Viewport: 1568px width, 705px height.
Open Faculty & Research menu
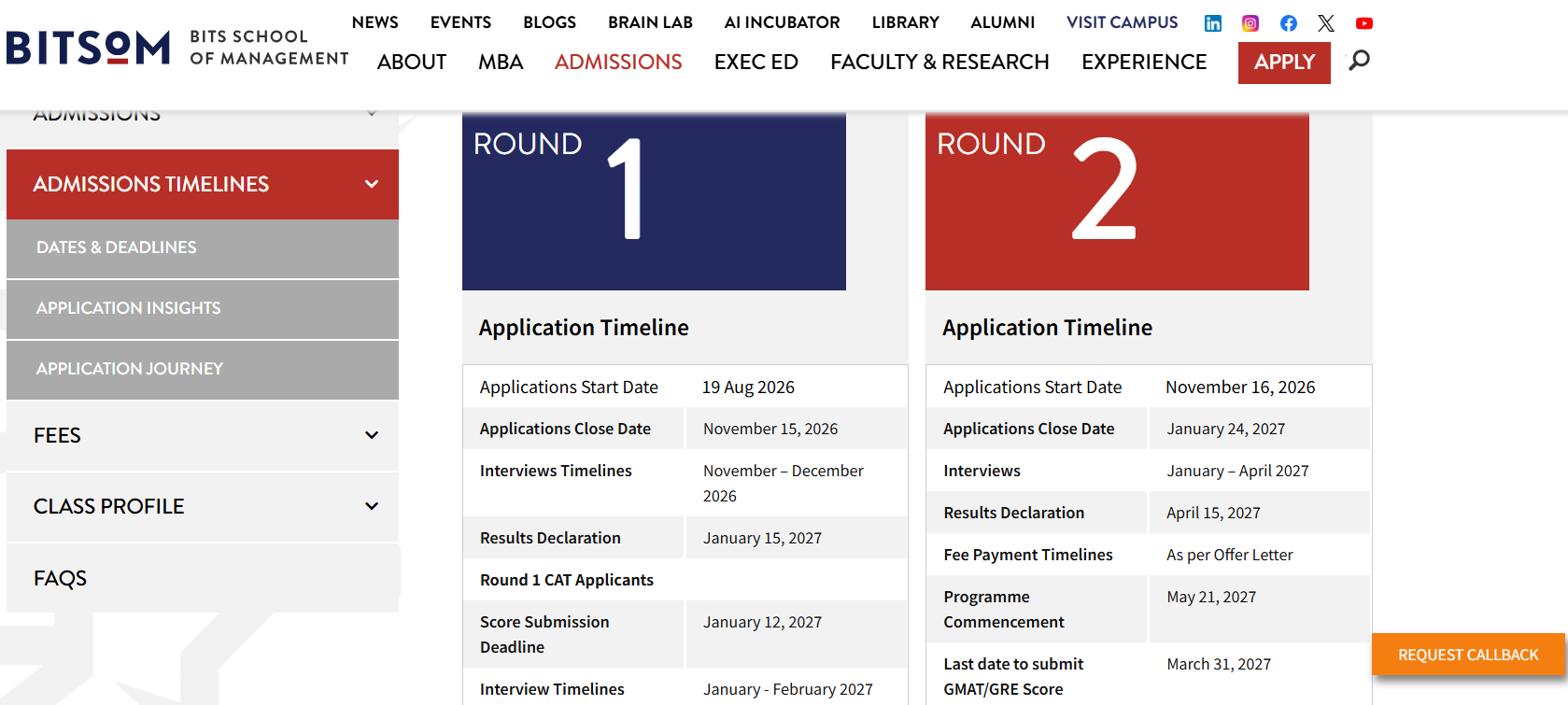939,63
